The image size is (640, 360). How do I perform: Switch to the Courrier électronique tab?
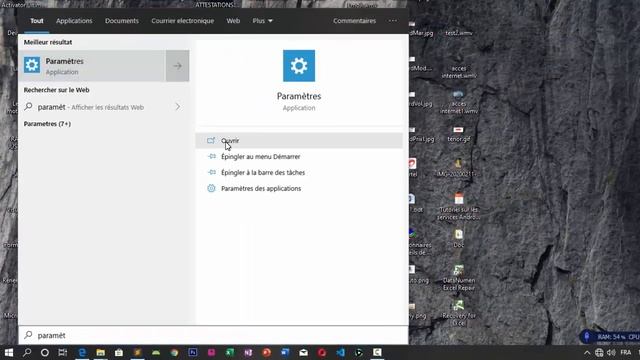182,21
